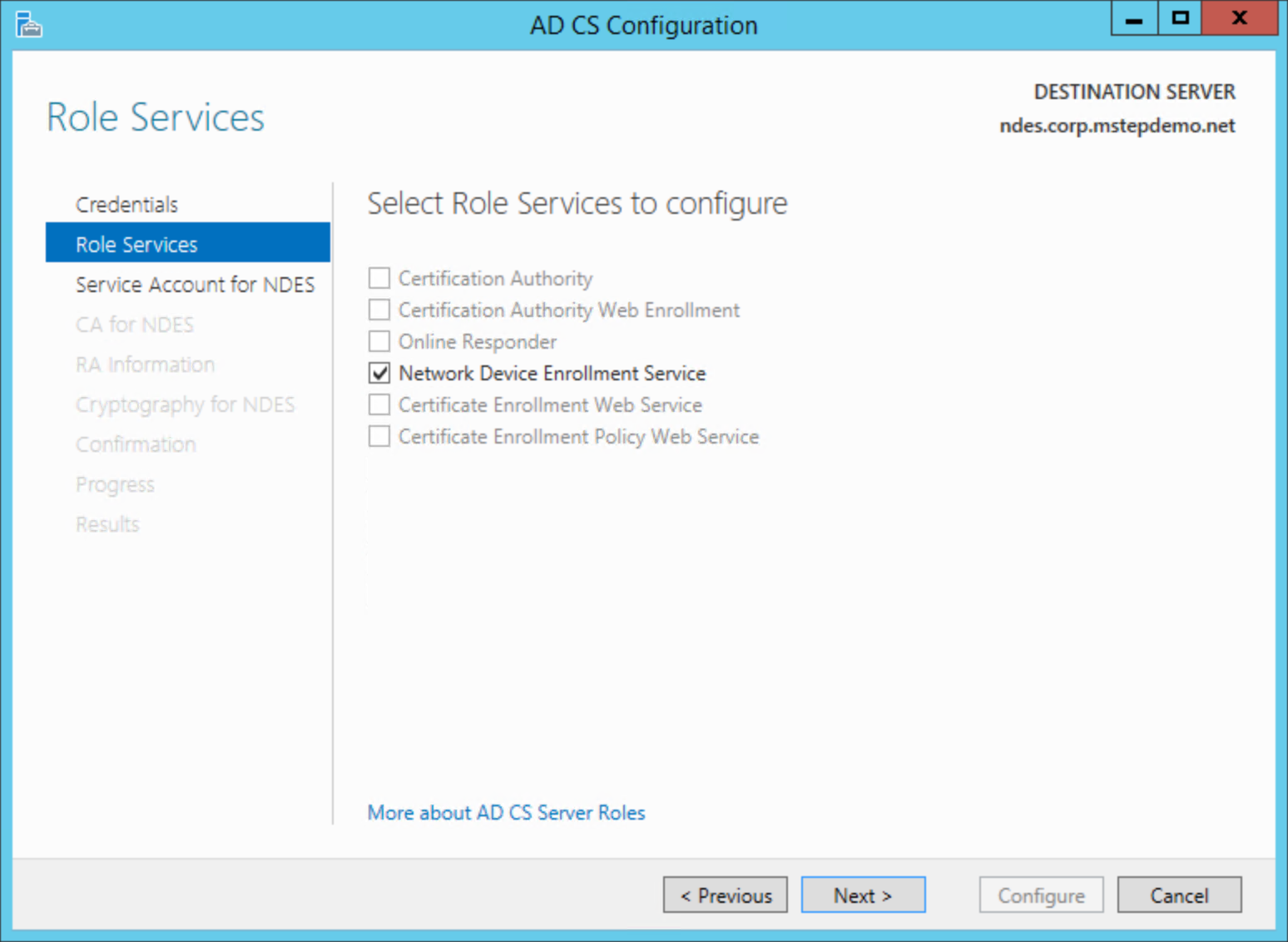Check Certification Authority Web Enrollment option
Image resolution: width=1288 pixels, height=942 pixels.
click(379, 310)
